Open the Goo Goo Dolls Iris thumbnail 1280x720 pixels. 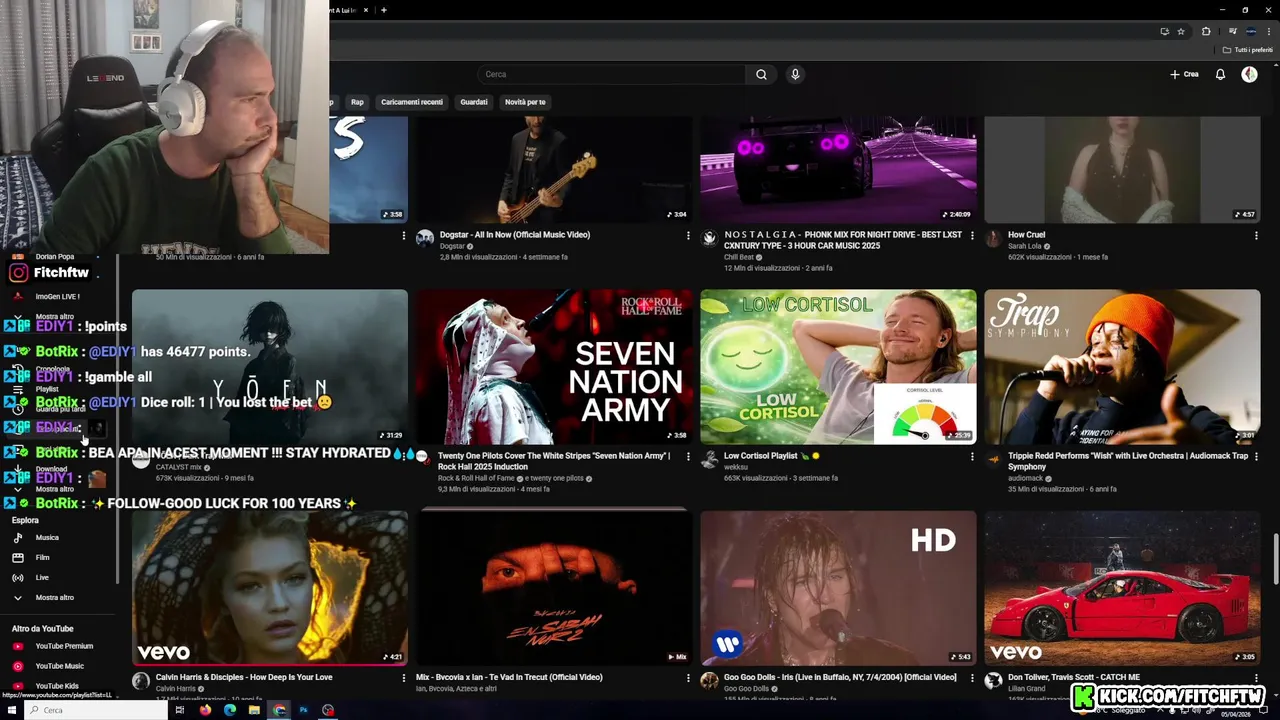point(838,588)
